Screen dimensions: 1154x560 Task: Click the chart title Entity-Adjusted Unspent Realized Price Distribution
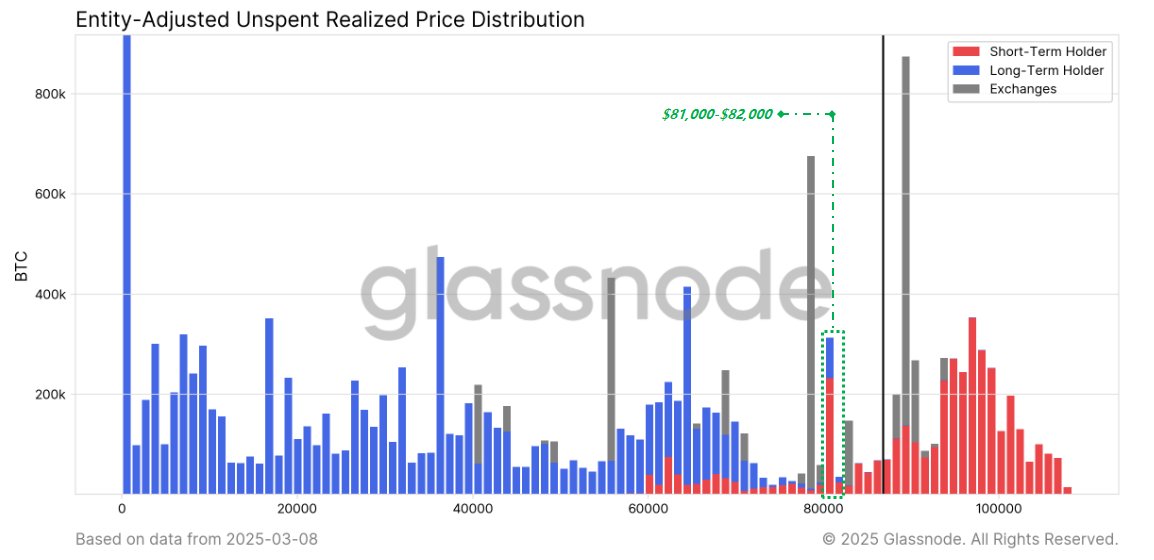(330, 19)
